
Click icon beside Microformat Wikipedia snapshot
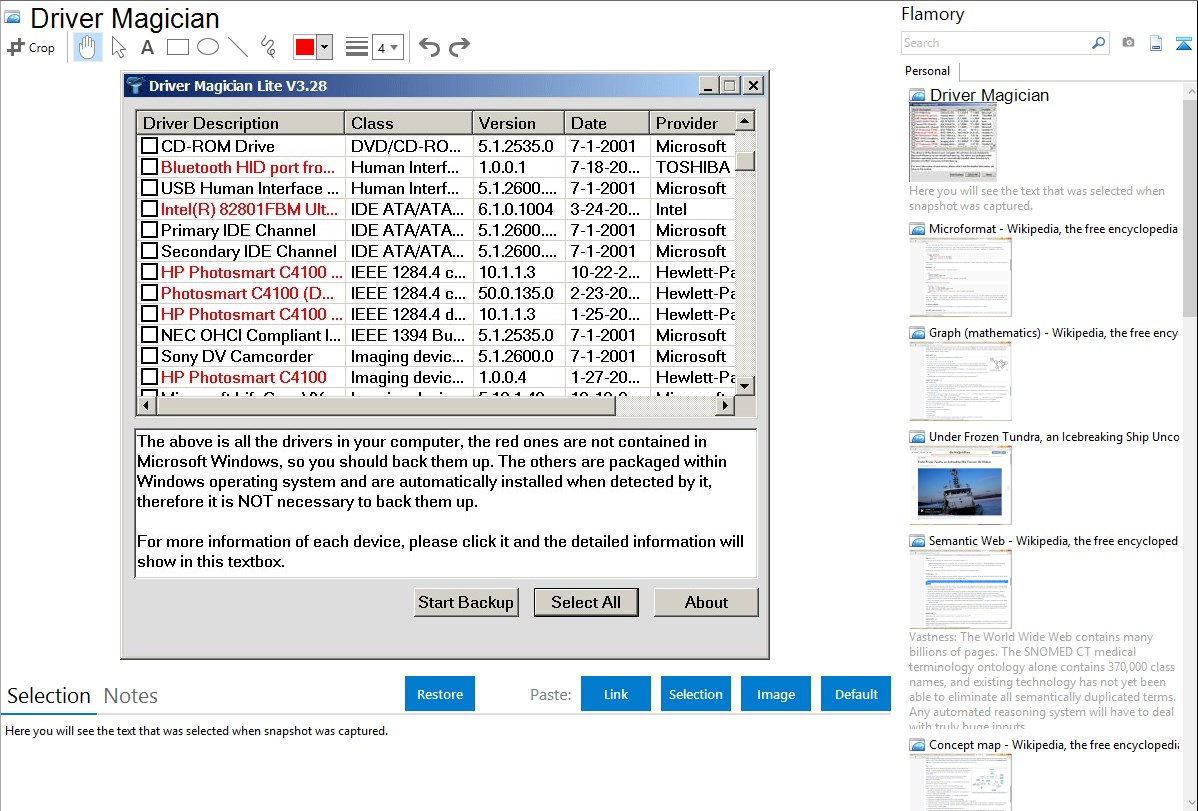(917, 229)
